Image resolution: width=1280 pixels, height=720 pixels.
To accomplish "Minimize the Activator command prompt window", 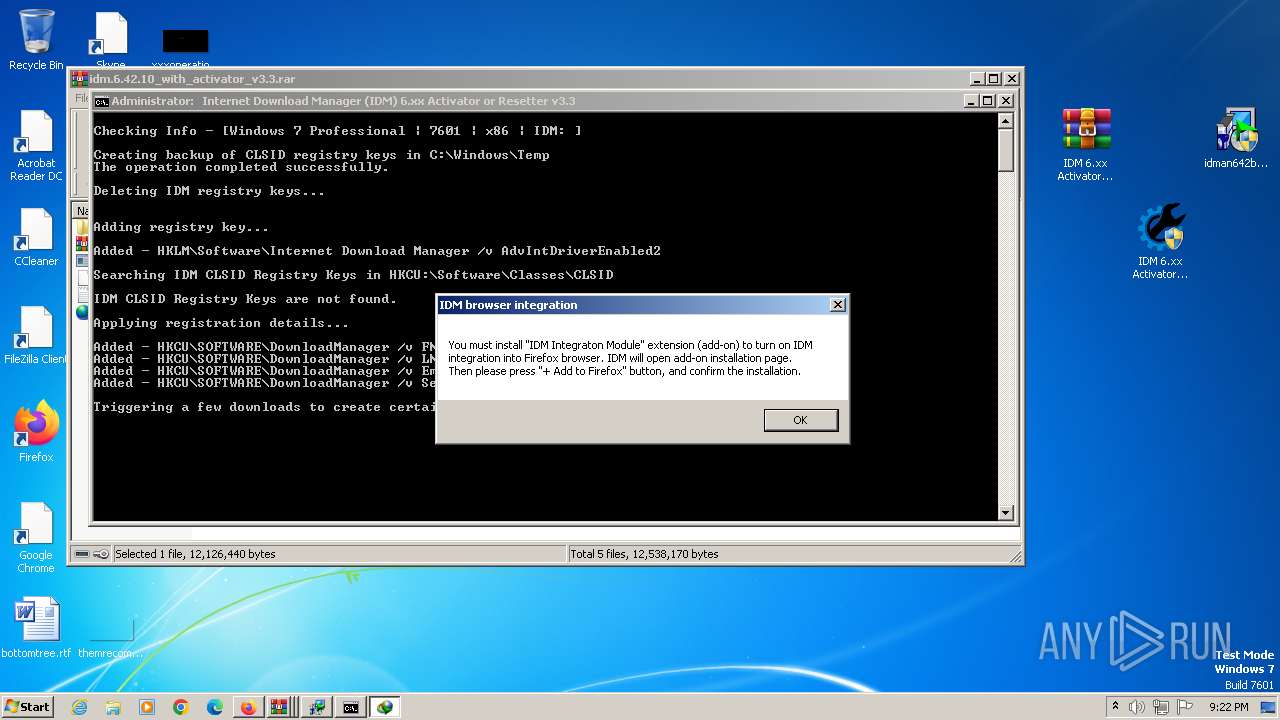I will tap(970, 101).
